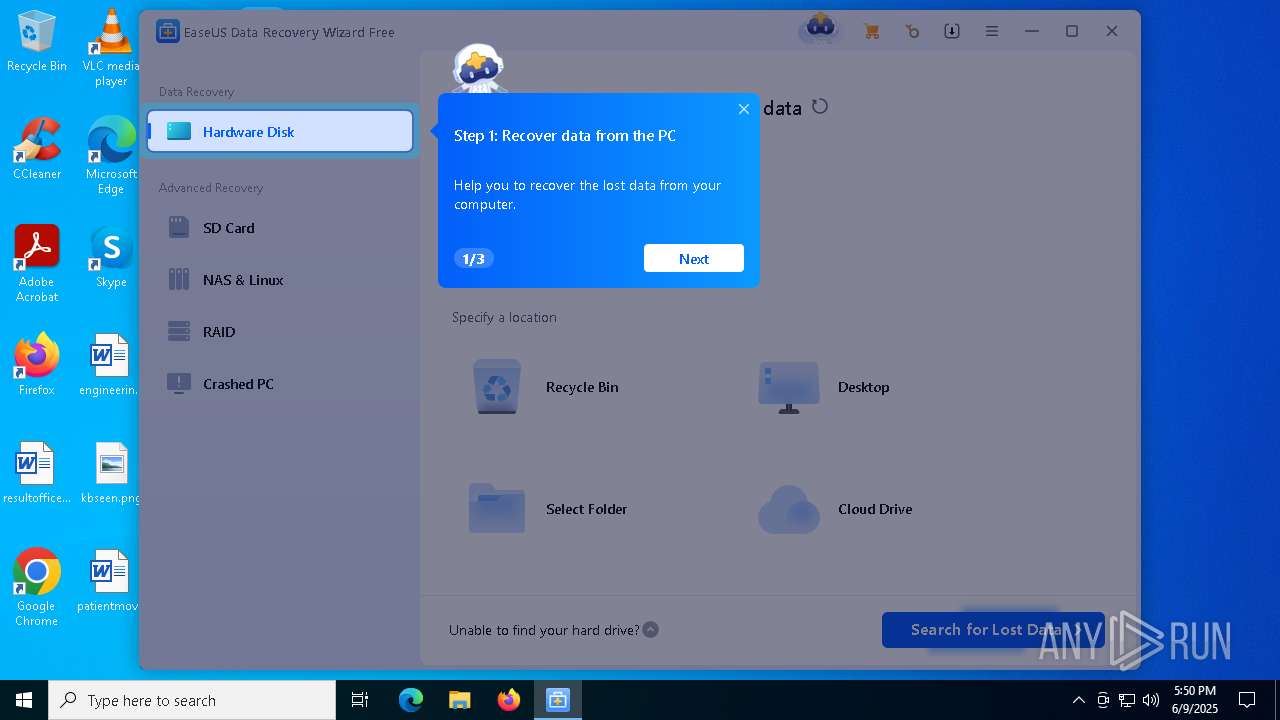This screenshot has height=720, width=1280.
Task: Select the patientmov Word document on desktop
Action: point(110,581)
